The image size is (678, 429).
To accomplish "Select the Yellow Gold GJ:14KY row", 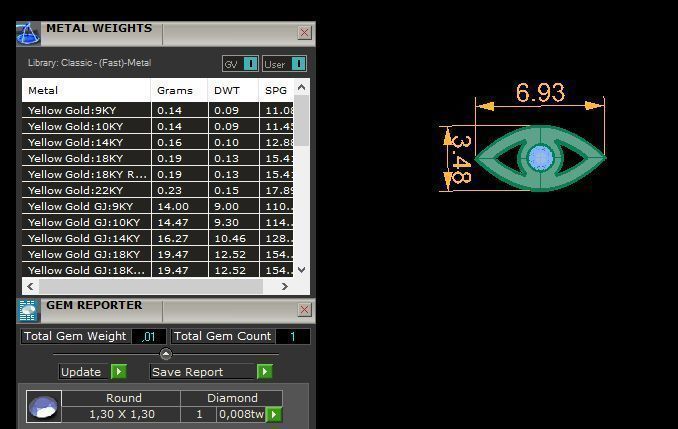I will 157,238.
